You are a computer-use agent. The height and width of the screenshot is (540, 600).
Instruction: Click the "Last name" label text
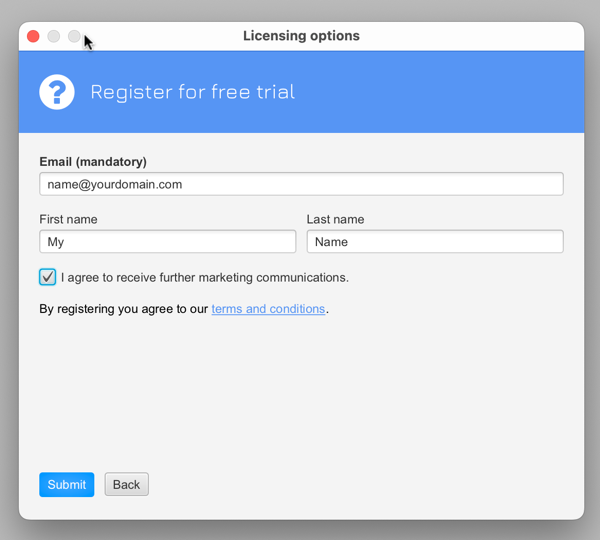click(335, 219)
